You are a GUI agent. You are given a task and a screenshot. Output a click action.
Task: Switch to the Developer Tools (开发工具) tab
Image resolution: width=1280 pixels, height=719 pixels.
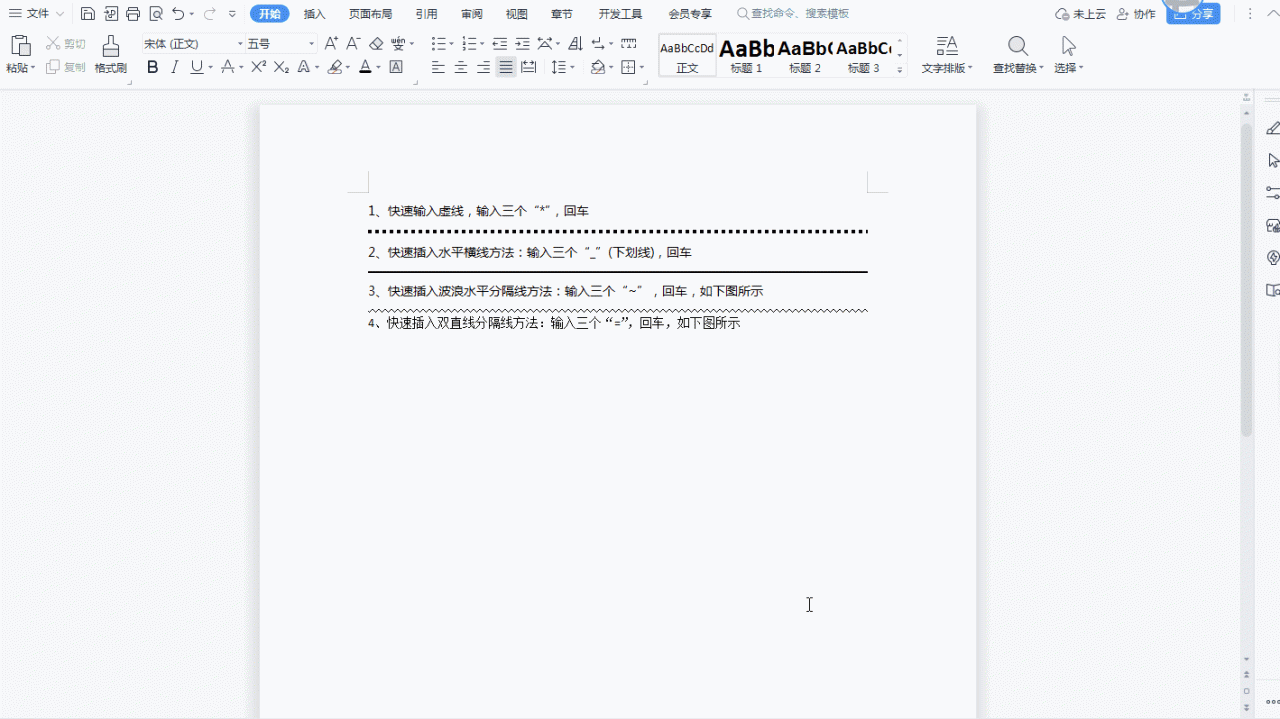coord(620,14)
